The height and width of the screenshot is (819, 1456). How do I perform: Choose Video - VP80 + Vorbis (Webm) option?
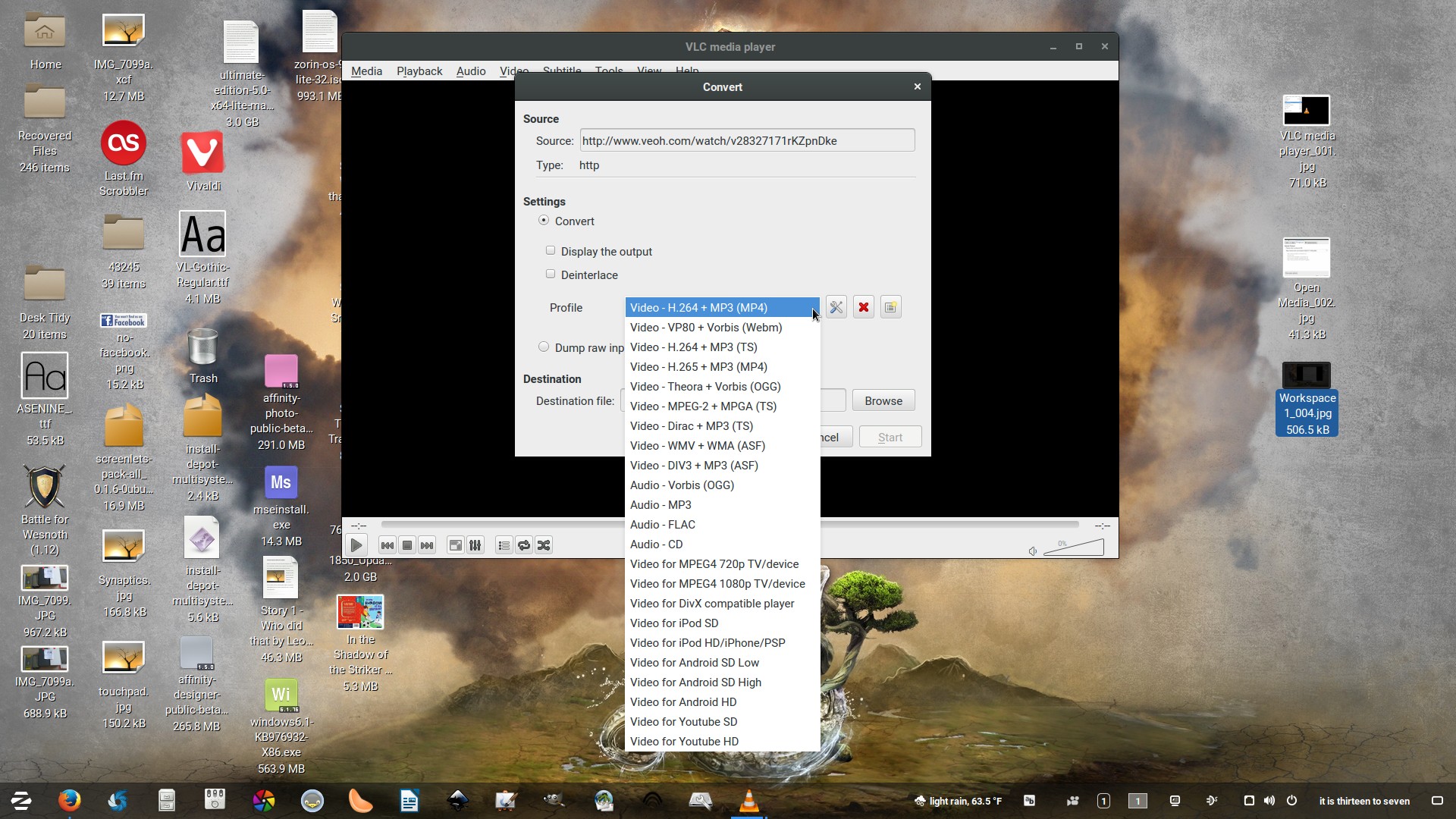point(706,328)
